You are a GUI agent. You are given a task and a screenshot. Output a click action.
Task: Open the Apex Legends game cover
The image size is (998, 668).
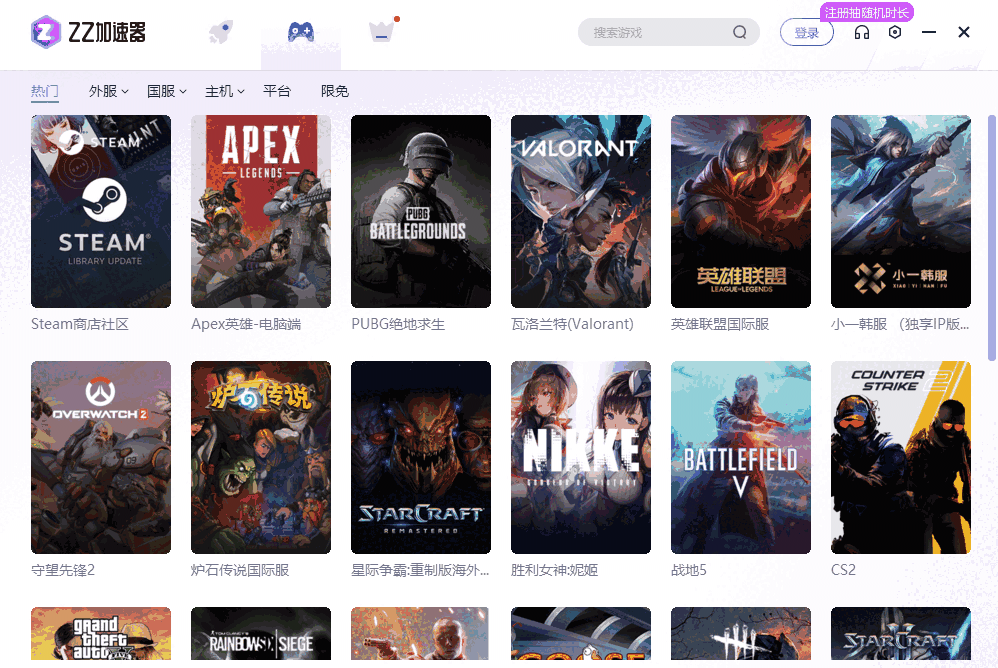pos(261,211)
